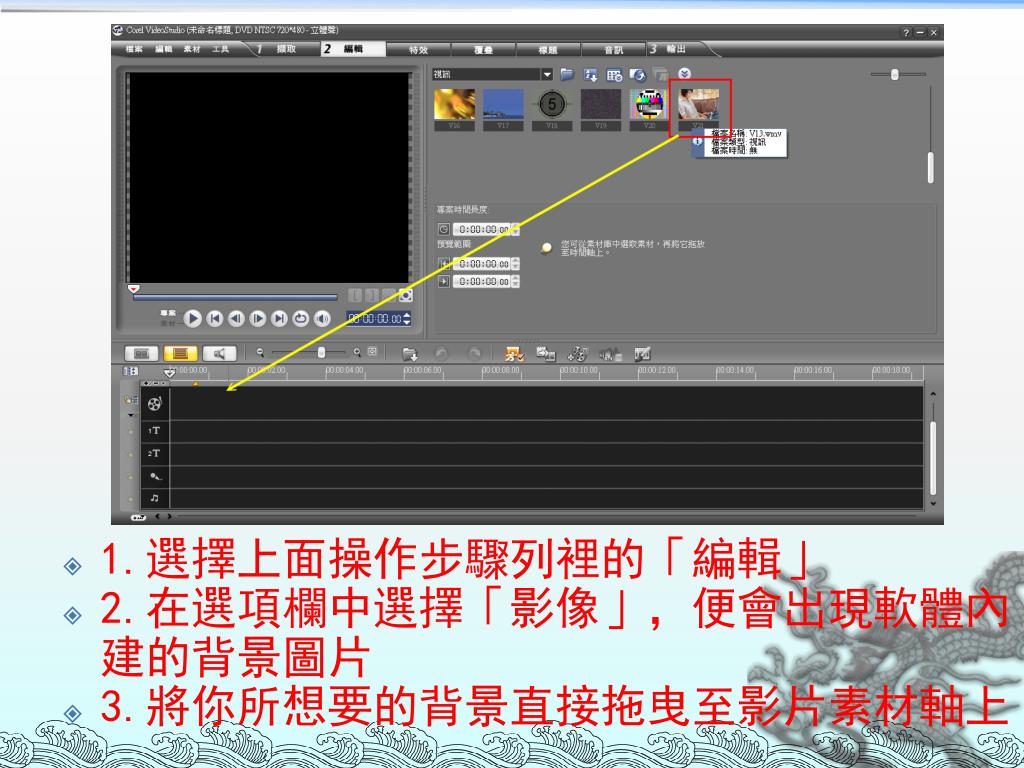Open the 標題 step tab
This screenshot has height=768, width=1024.
point(548,50)
